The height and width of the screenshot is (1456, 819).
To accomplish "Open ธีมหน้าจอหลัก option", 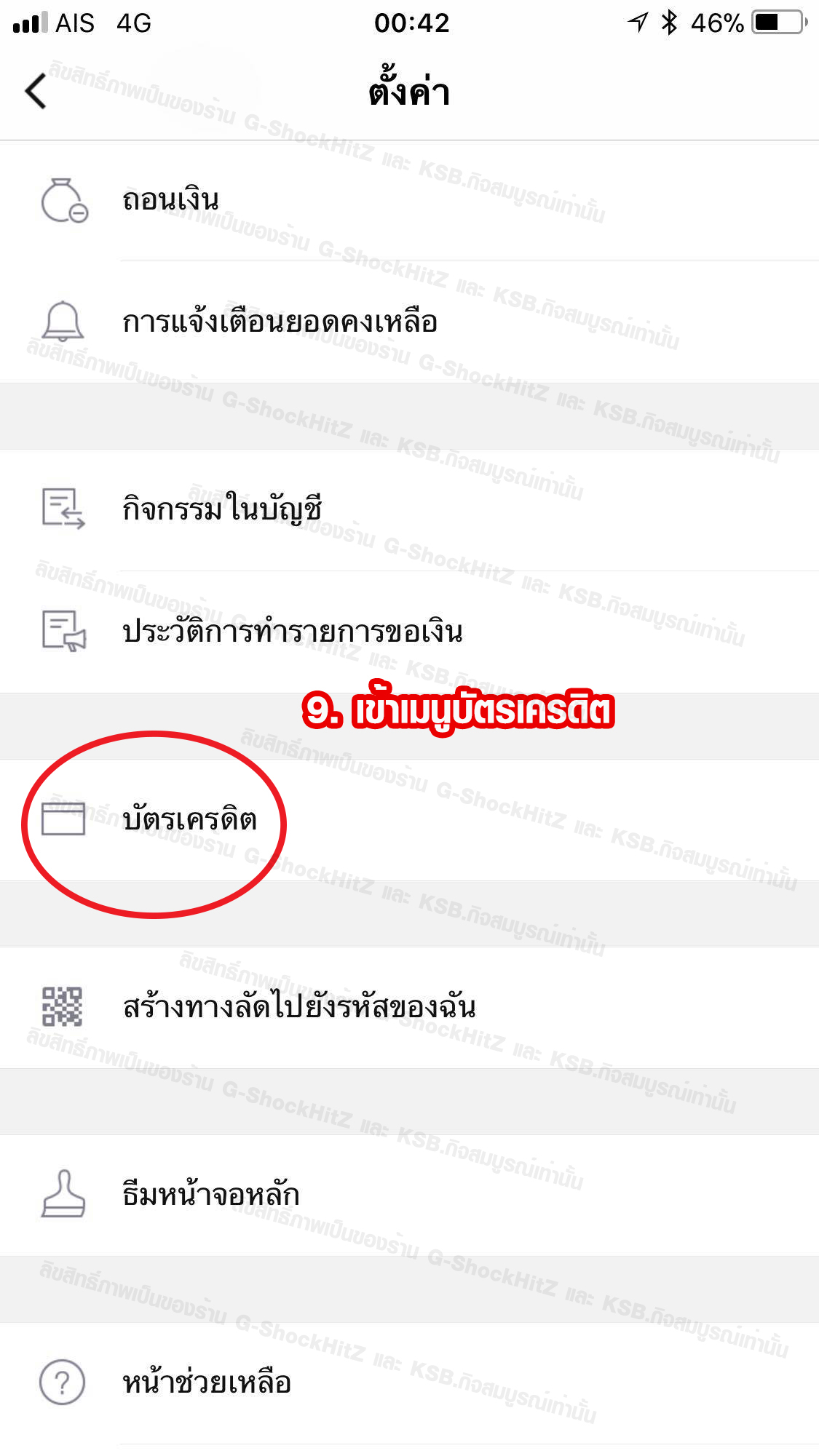I will tap(409, 1195).
